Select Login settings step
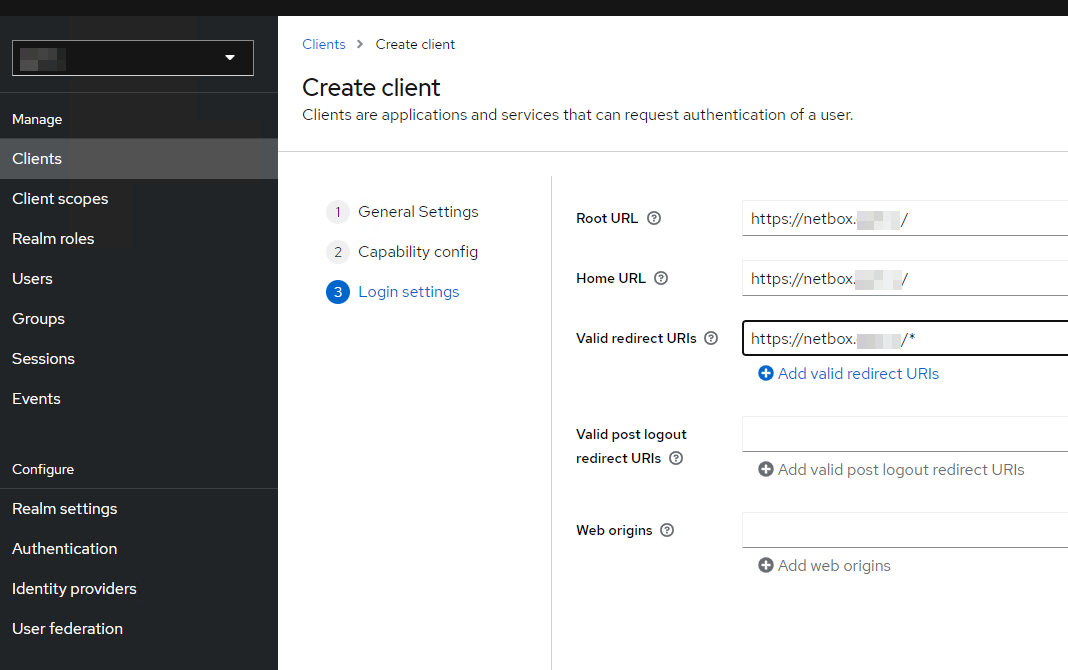 [408, 292]
